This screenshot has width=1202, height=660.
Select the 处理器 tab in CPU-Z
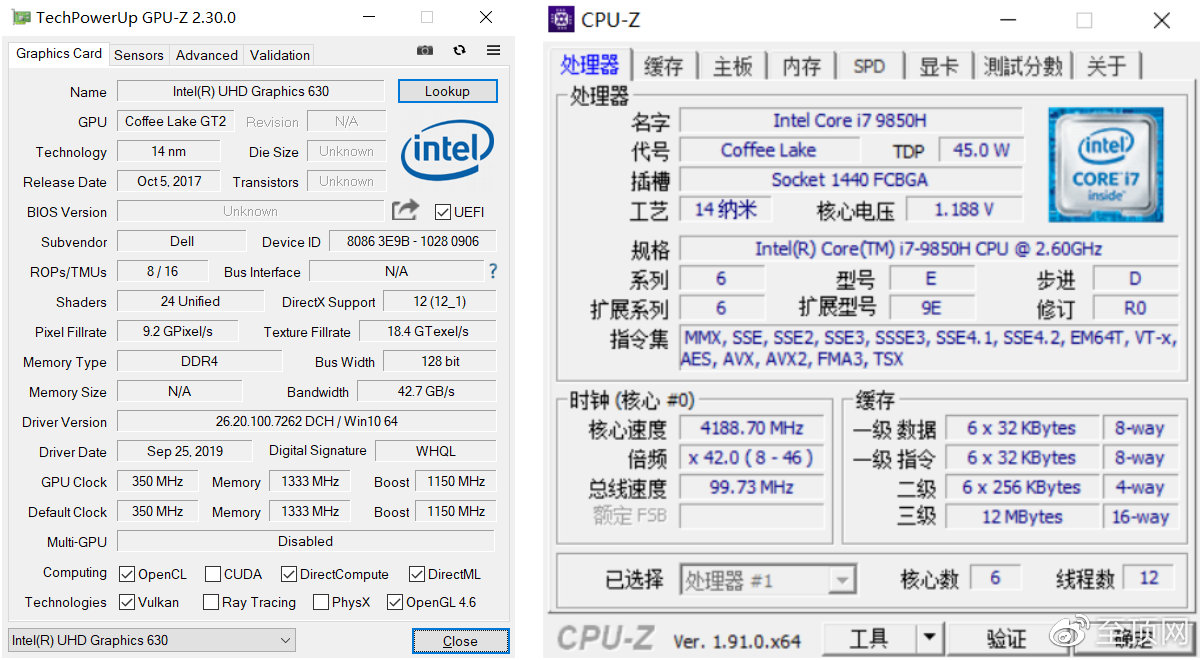(x=590, y=65)
